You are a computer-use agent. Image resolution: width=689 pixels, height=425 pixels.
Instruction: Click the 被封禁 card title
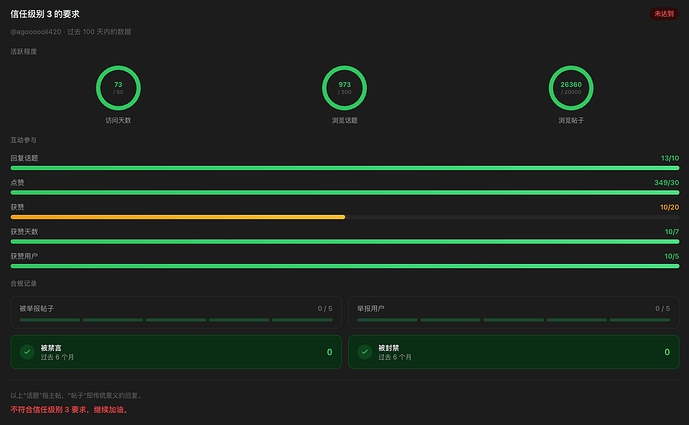pos(388,348)
